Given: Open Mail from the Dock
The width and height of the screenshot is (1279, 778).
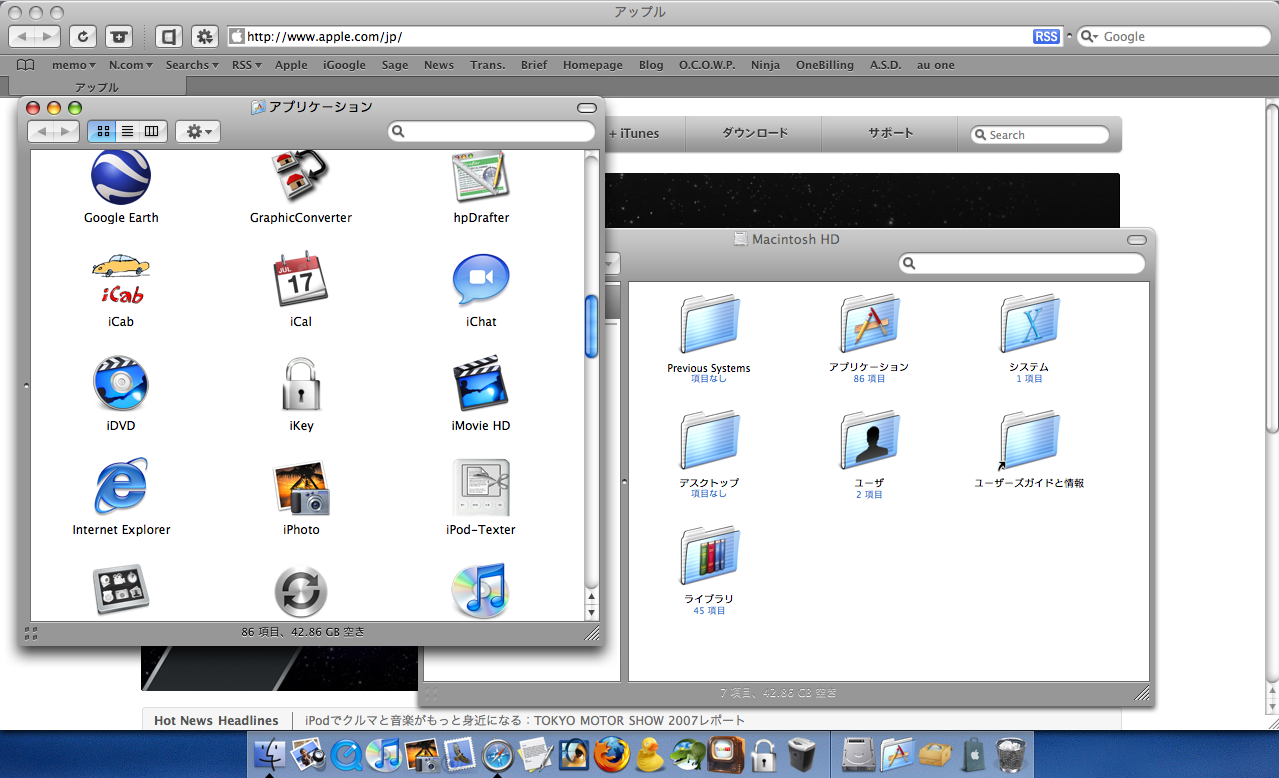Looking at the screenshot, I should [460, 753].
